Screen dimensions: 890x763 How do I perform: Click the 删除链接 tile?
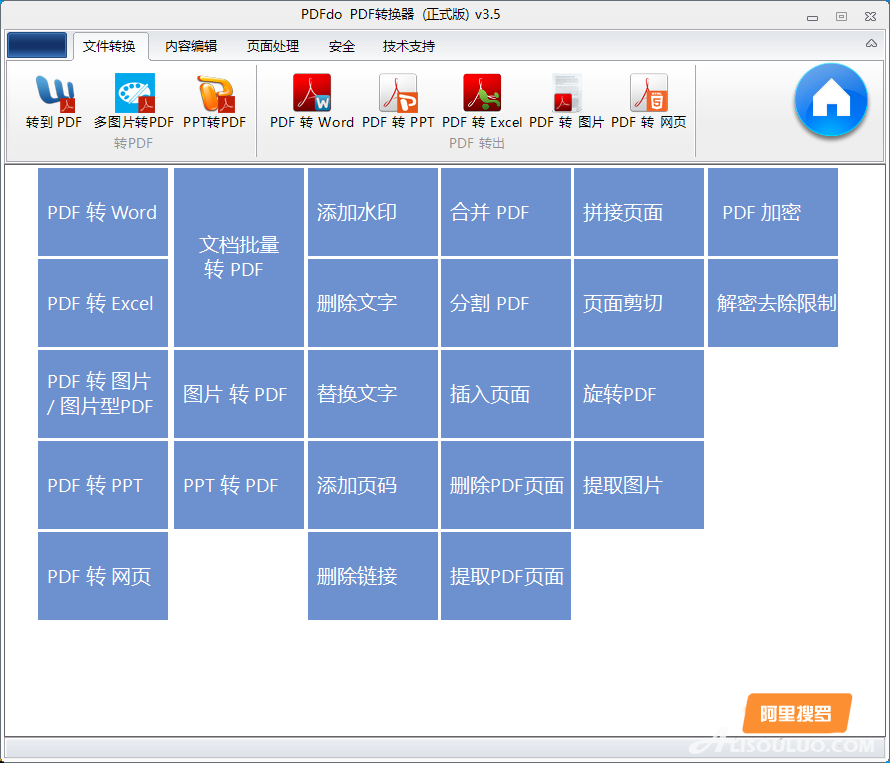point(373,576)
